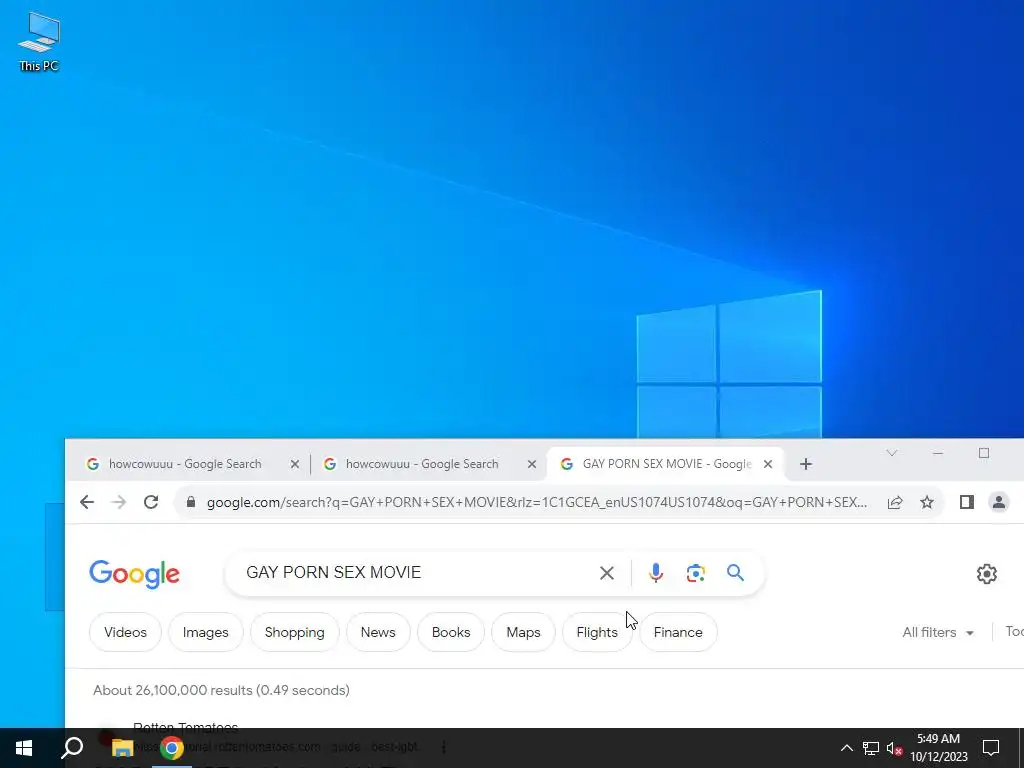The width and height of the screenshot is (1024, 768).
Task: Launch File Explorer from the taskbar
Action: (x=122, y=748)
